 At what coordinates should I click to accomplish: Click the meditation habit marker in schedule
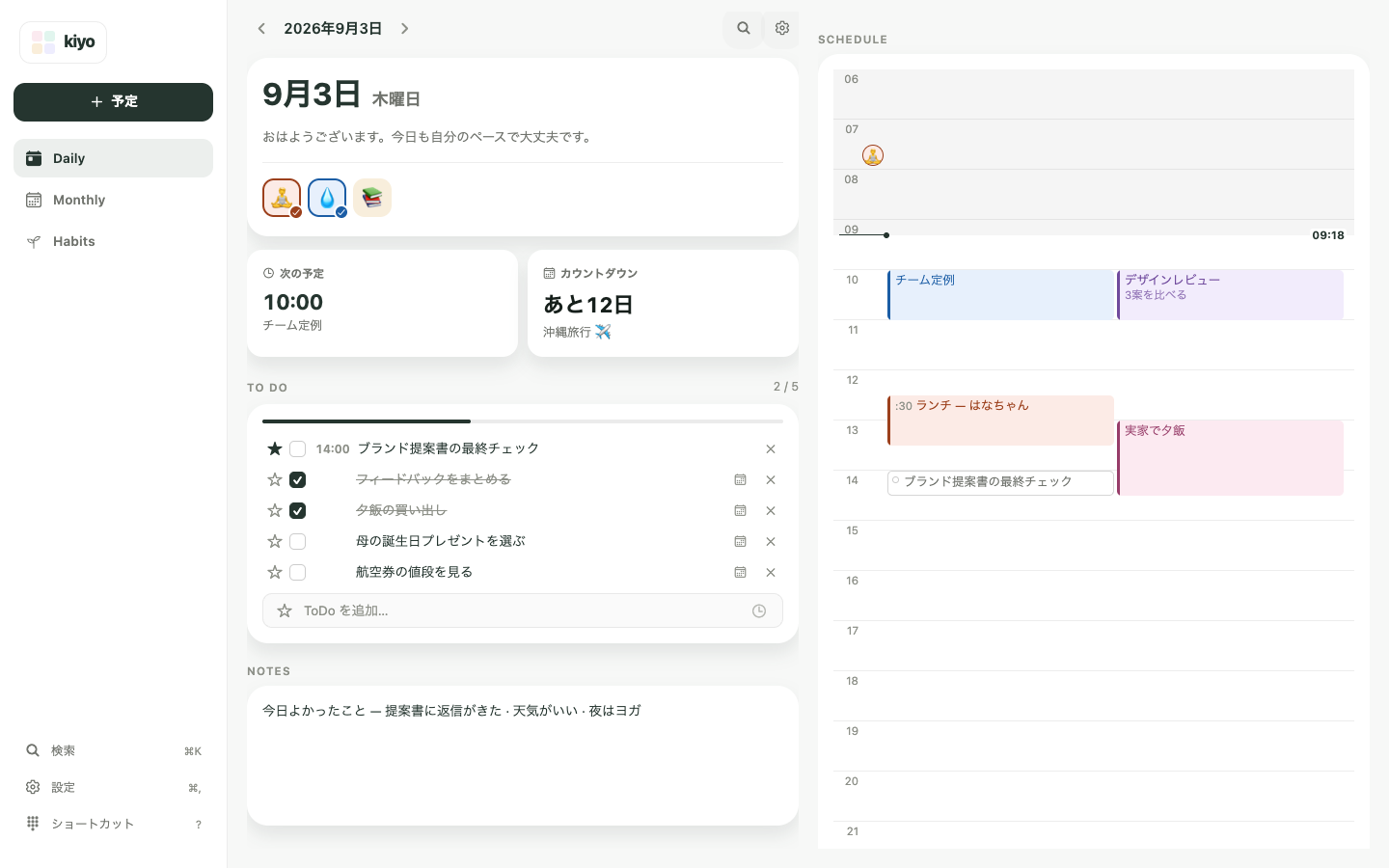[873, 155]
